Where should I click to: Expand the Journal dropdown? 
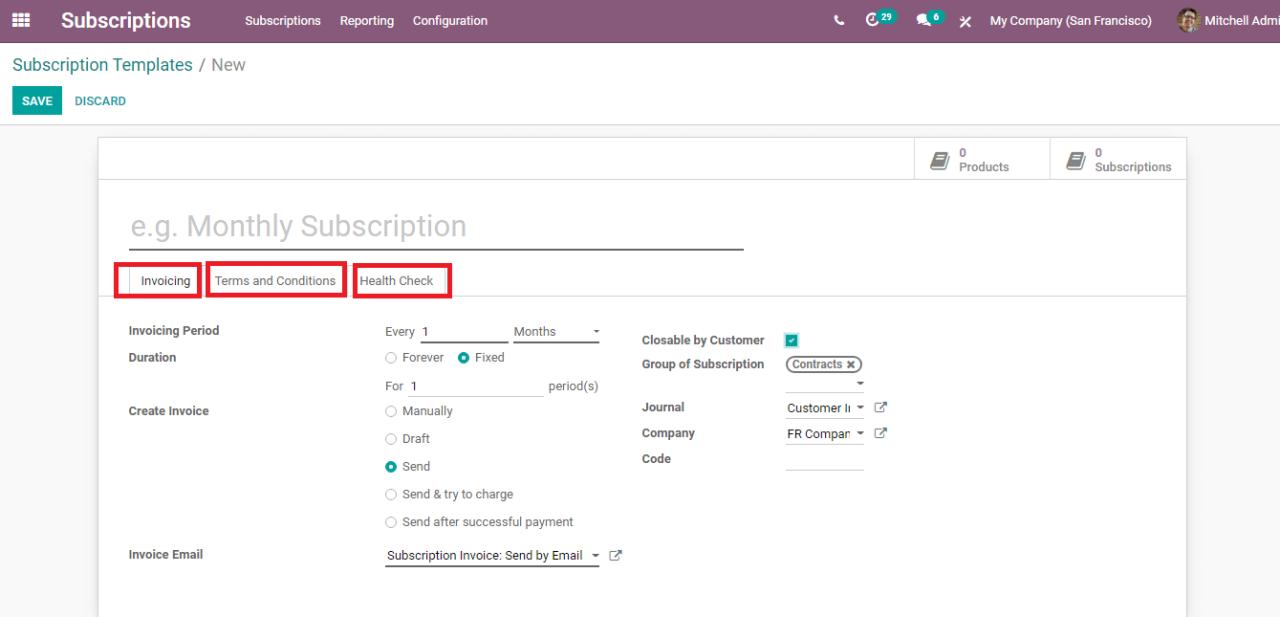(824, 408)
